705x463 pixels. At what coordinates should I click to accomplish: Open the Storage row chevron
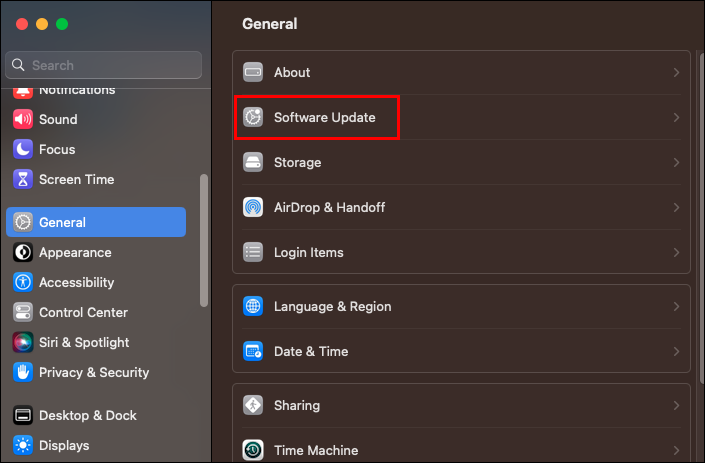pos(676,162)
